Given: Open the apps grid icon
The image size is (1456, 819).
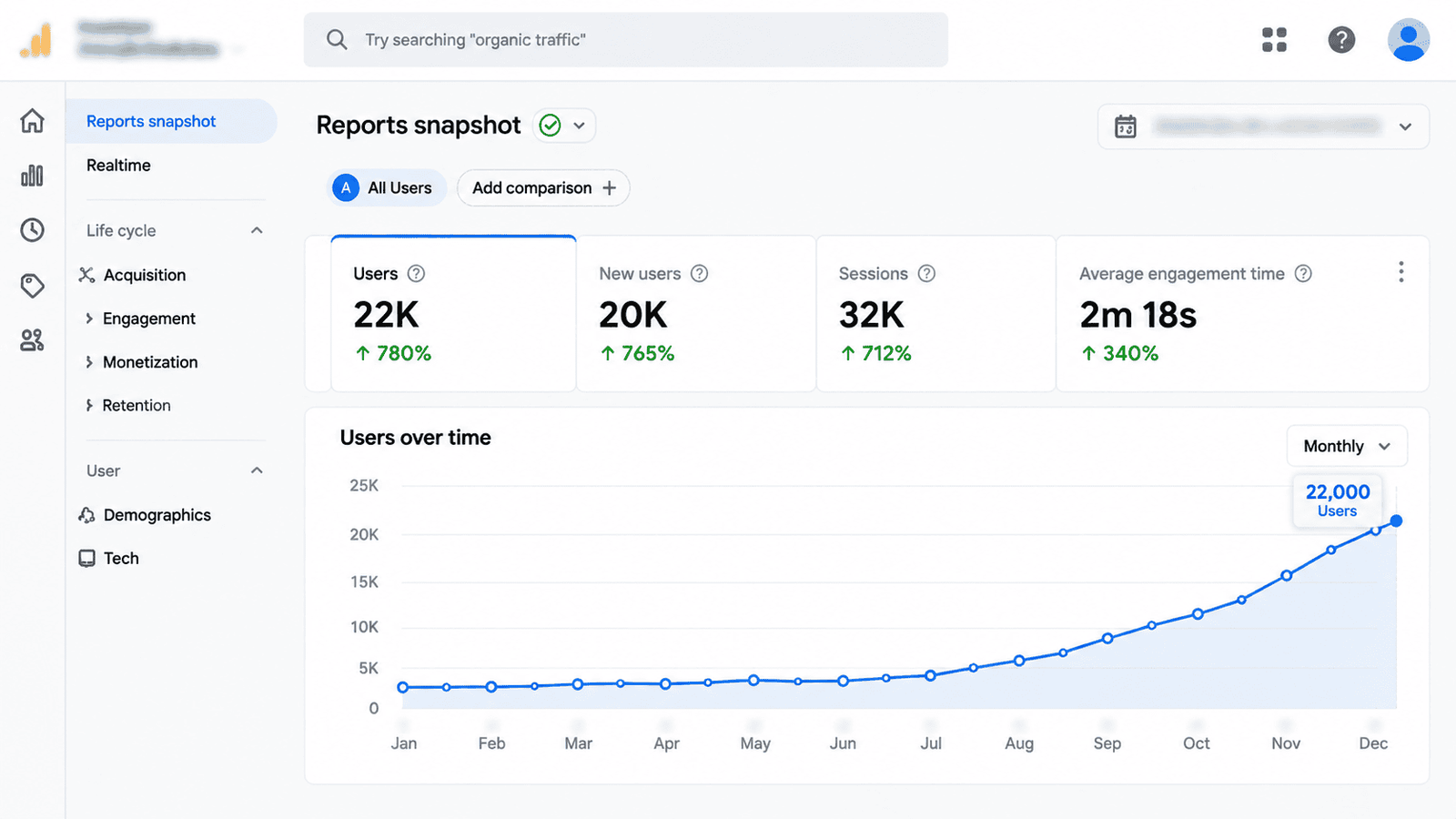Looking at the screenshot, I should tap(1274, 40).
